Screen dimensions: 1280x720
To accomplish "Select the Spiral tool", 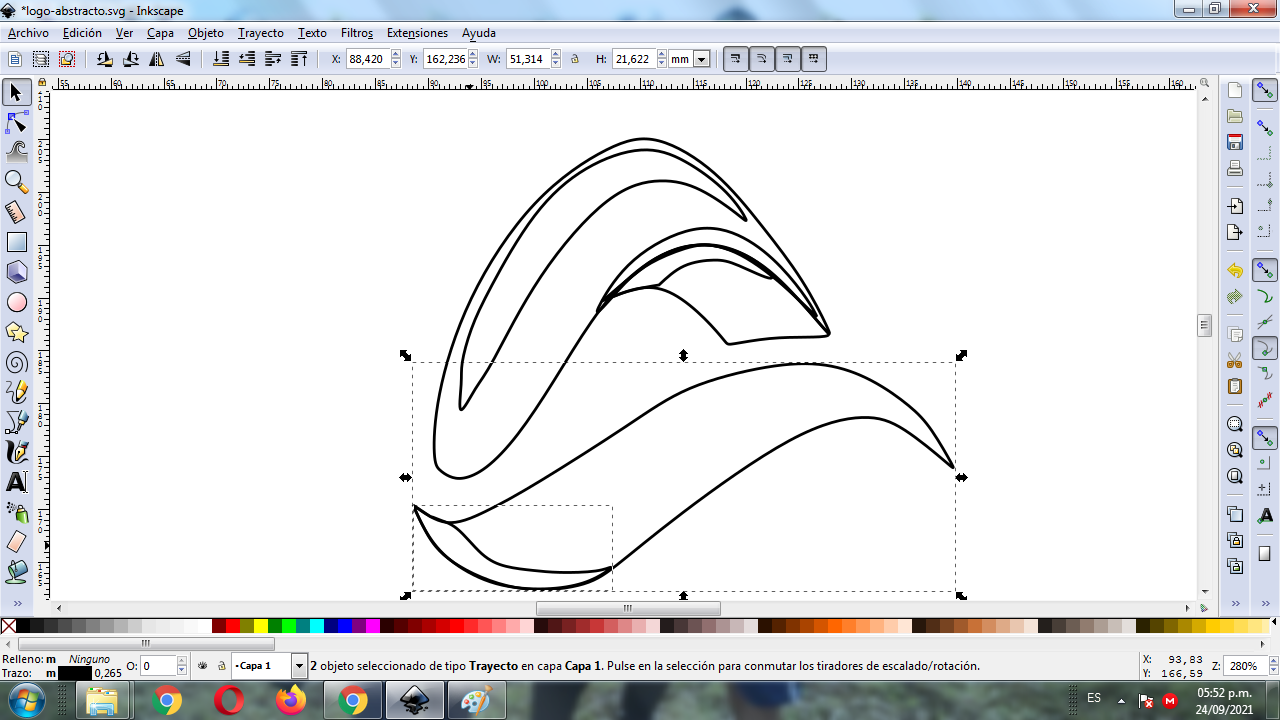I will (16, 362).
